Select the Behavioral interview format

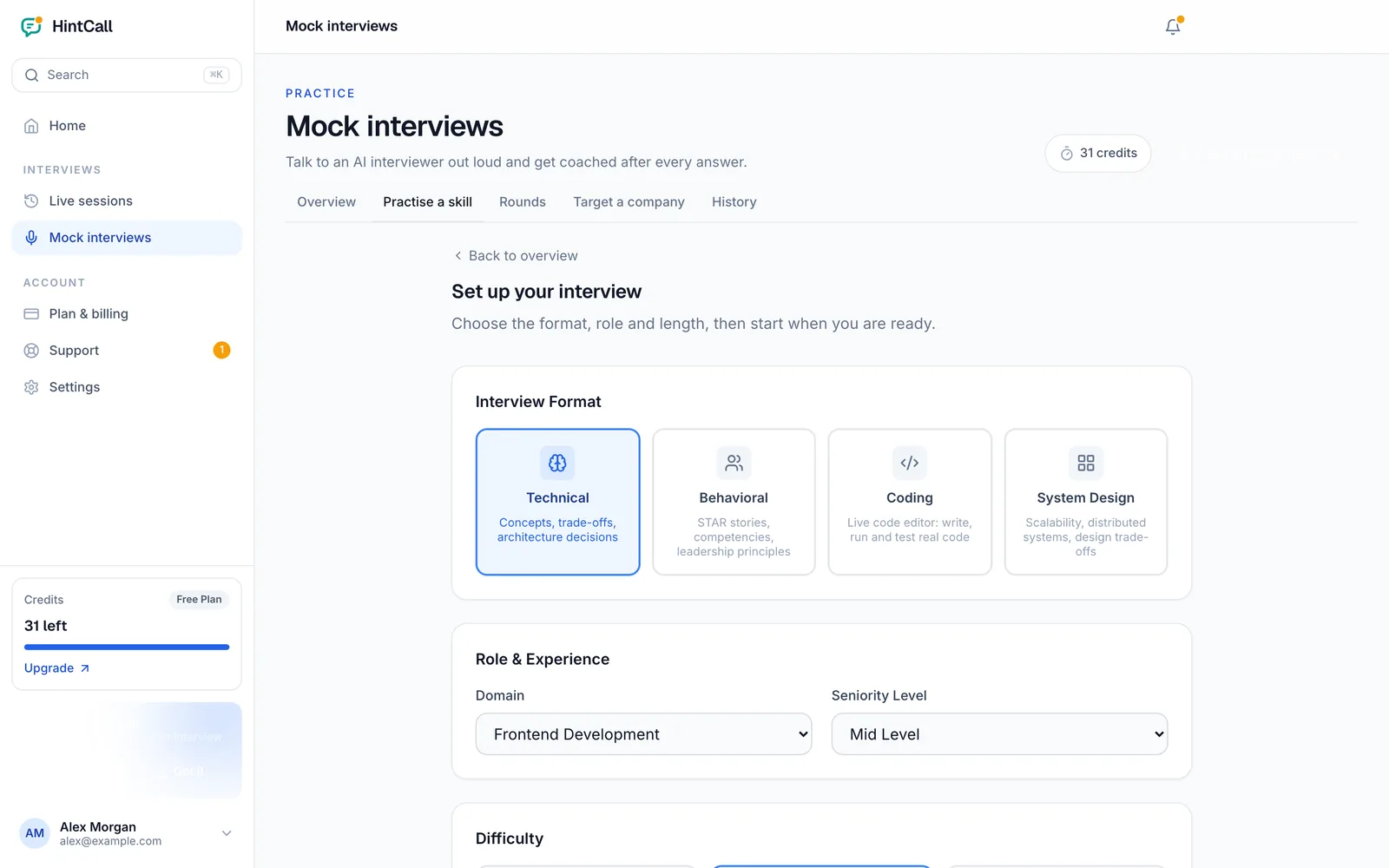734,502
